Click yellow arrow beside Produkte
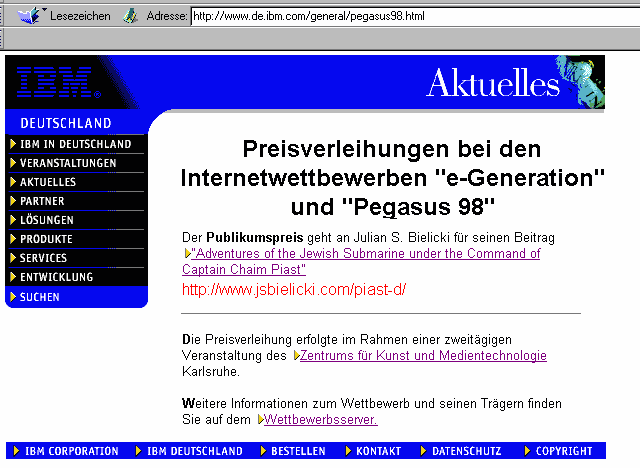This screenshot has height=468, width=640. tap(13, 239)
